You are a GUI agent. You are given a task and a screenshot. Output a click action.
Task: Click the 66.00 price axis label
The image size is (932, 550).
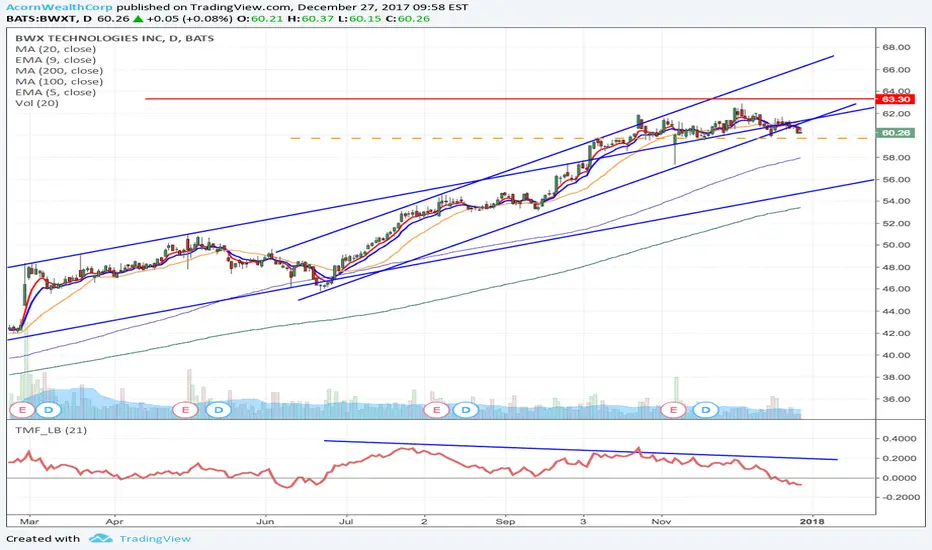tap(896, 70)
